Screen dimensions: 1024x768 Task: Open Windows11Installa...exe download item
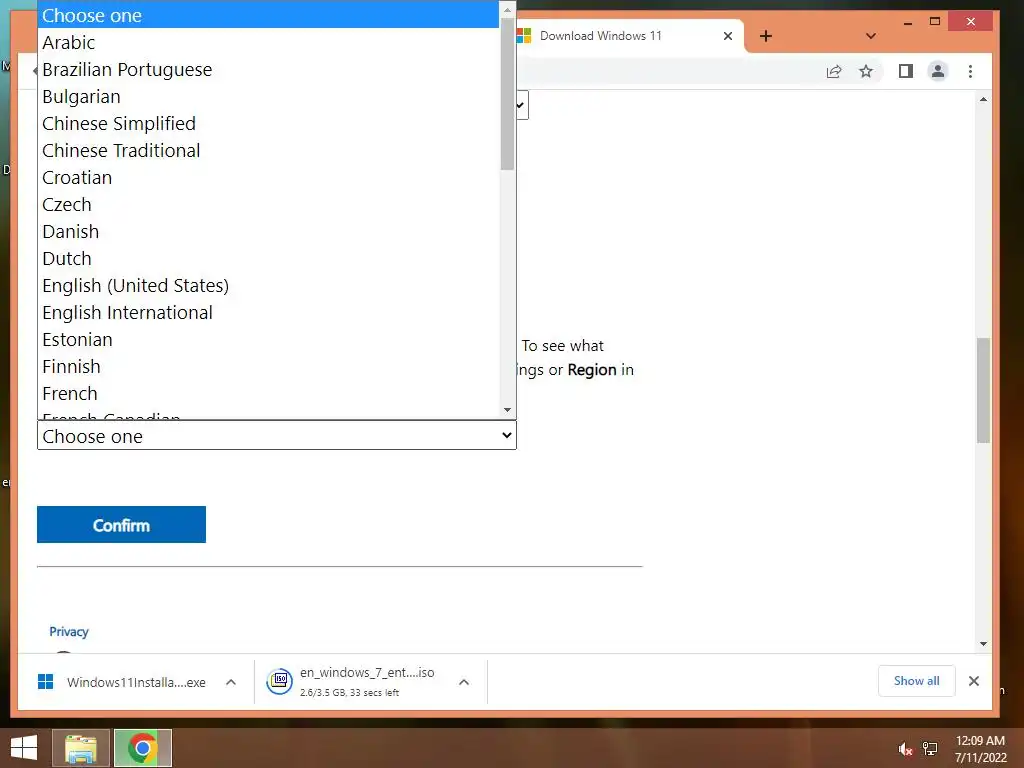(122, 682)
